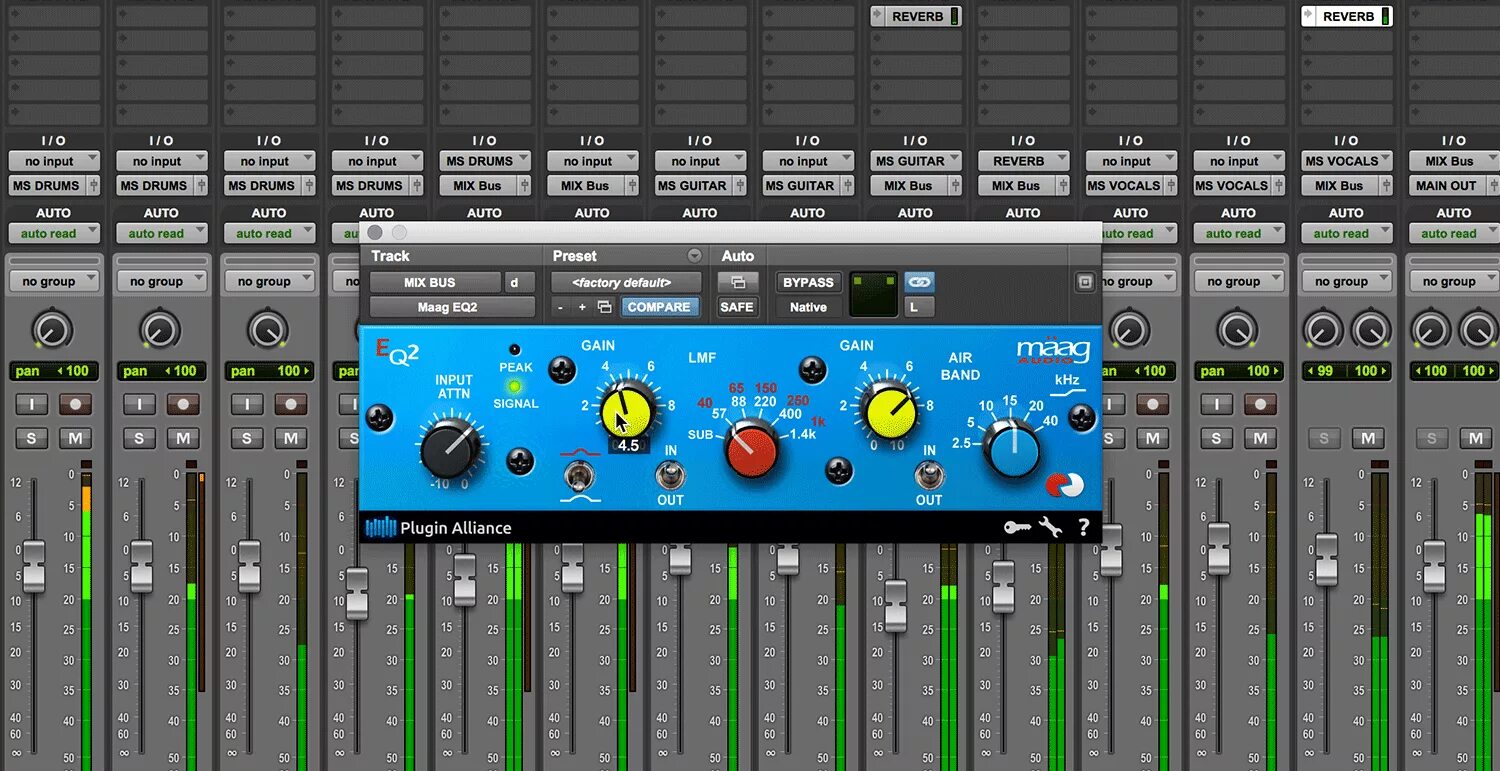Screen dimensions: 1500x771
Task: Click LMF GAIN yellow knob showing 4.5
Action: (628, 410)
